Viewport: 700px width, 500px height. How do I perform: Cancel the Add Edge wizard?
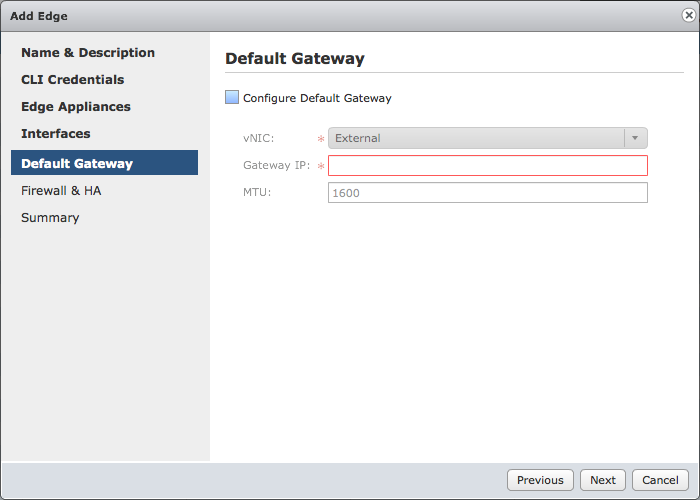pyautogui.click(x=660, y=480)
